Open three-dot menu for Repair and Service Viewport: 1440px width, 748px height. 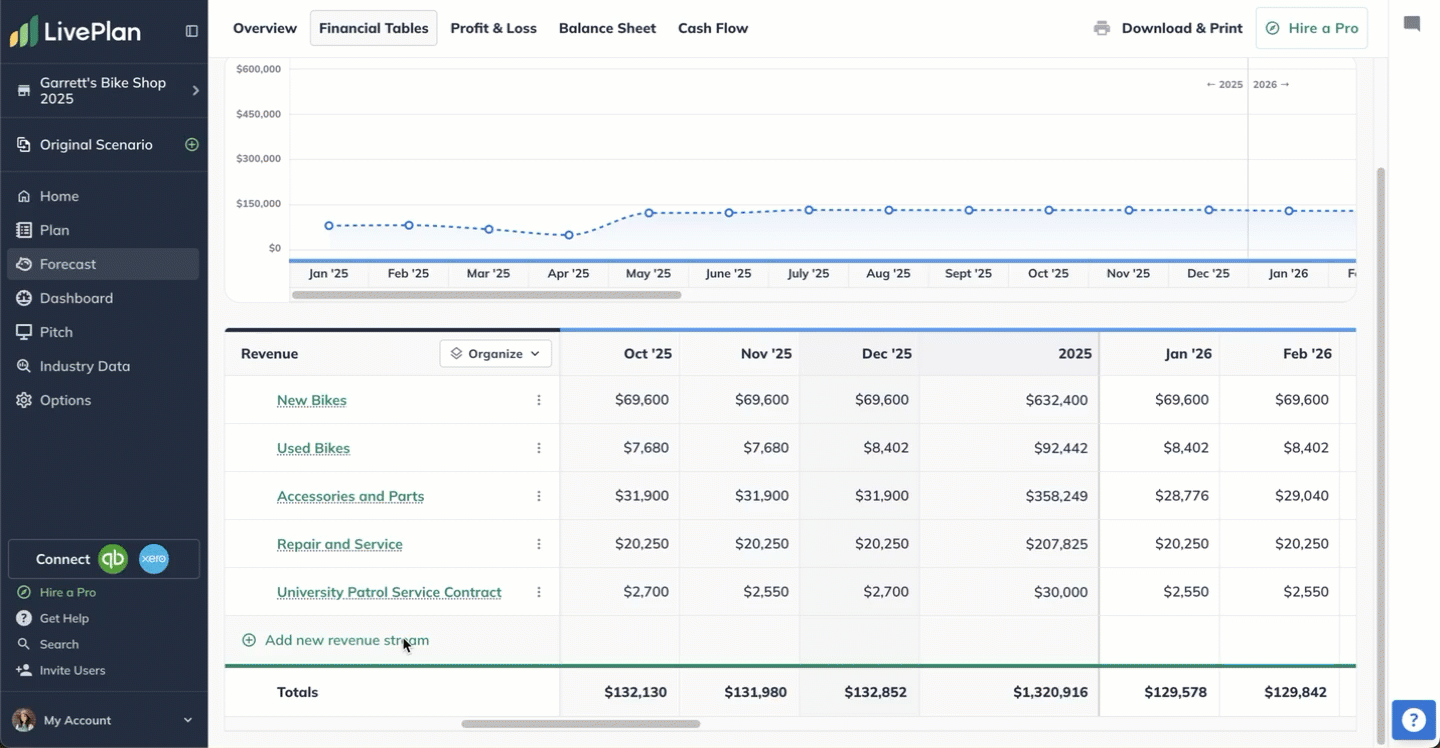pos(539,544)
